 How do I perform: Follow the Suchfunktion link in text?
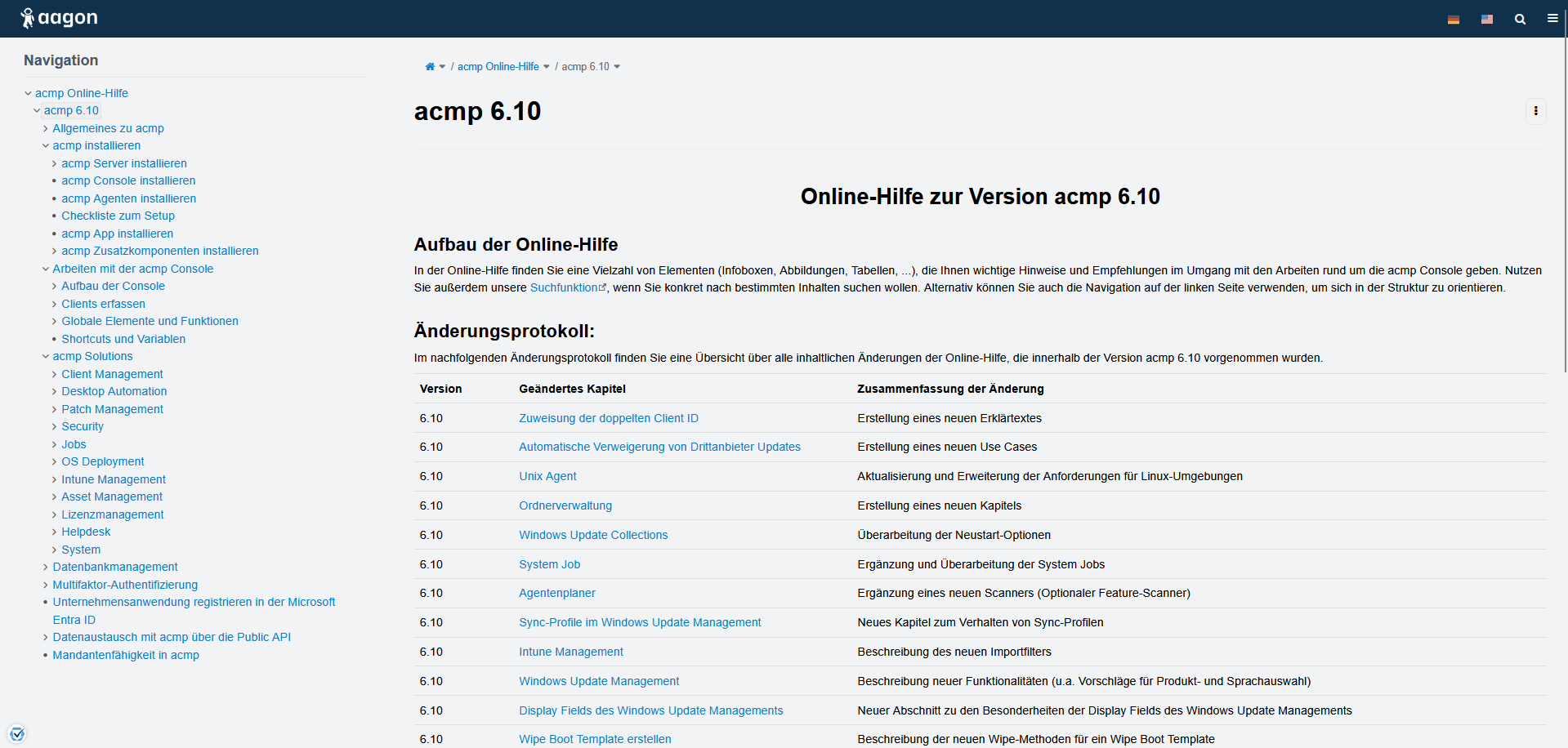pyautogui.click(x=568, y=287)
